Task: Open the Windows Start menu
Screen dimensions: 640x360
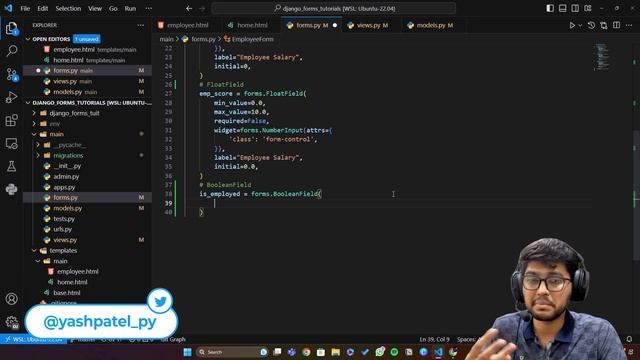Action: [187, 352]
